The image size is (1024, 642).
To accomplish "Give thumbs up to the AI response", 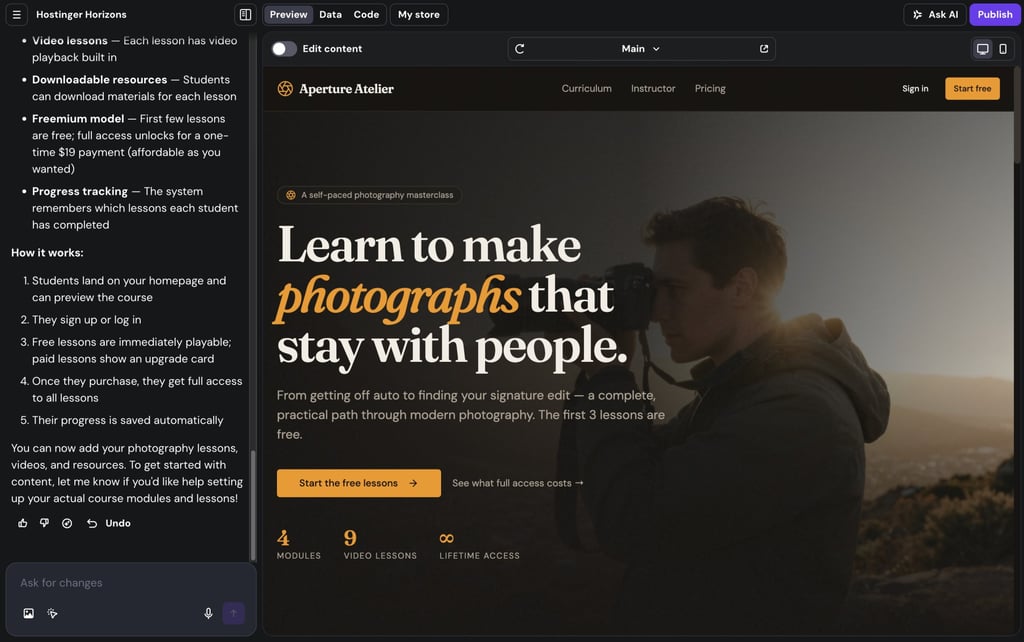I will coord(23,523).
